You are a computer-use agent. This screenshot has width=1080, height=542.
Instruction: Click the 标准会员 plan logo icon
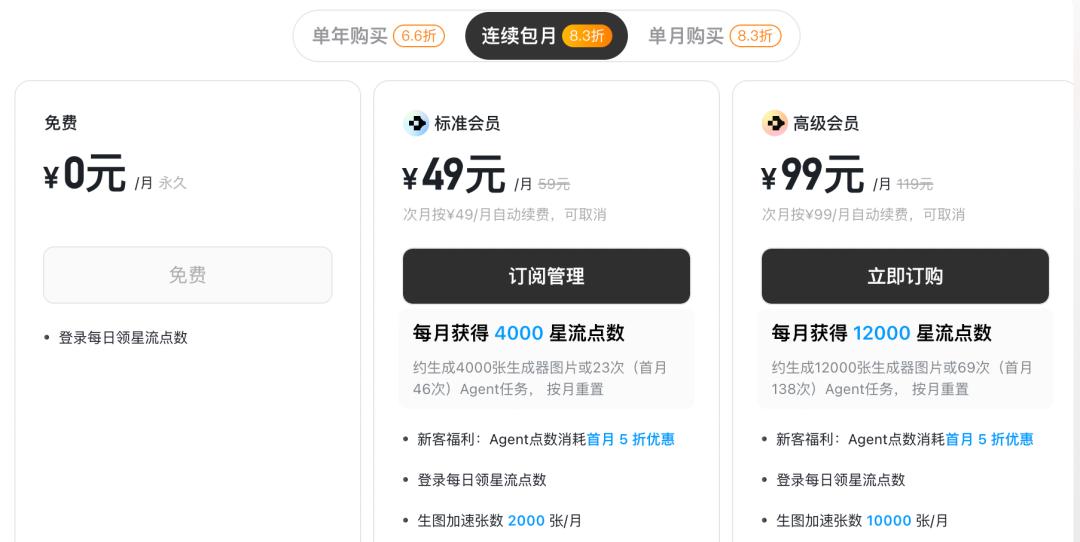click(x=416, y=123)
